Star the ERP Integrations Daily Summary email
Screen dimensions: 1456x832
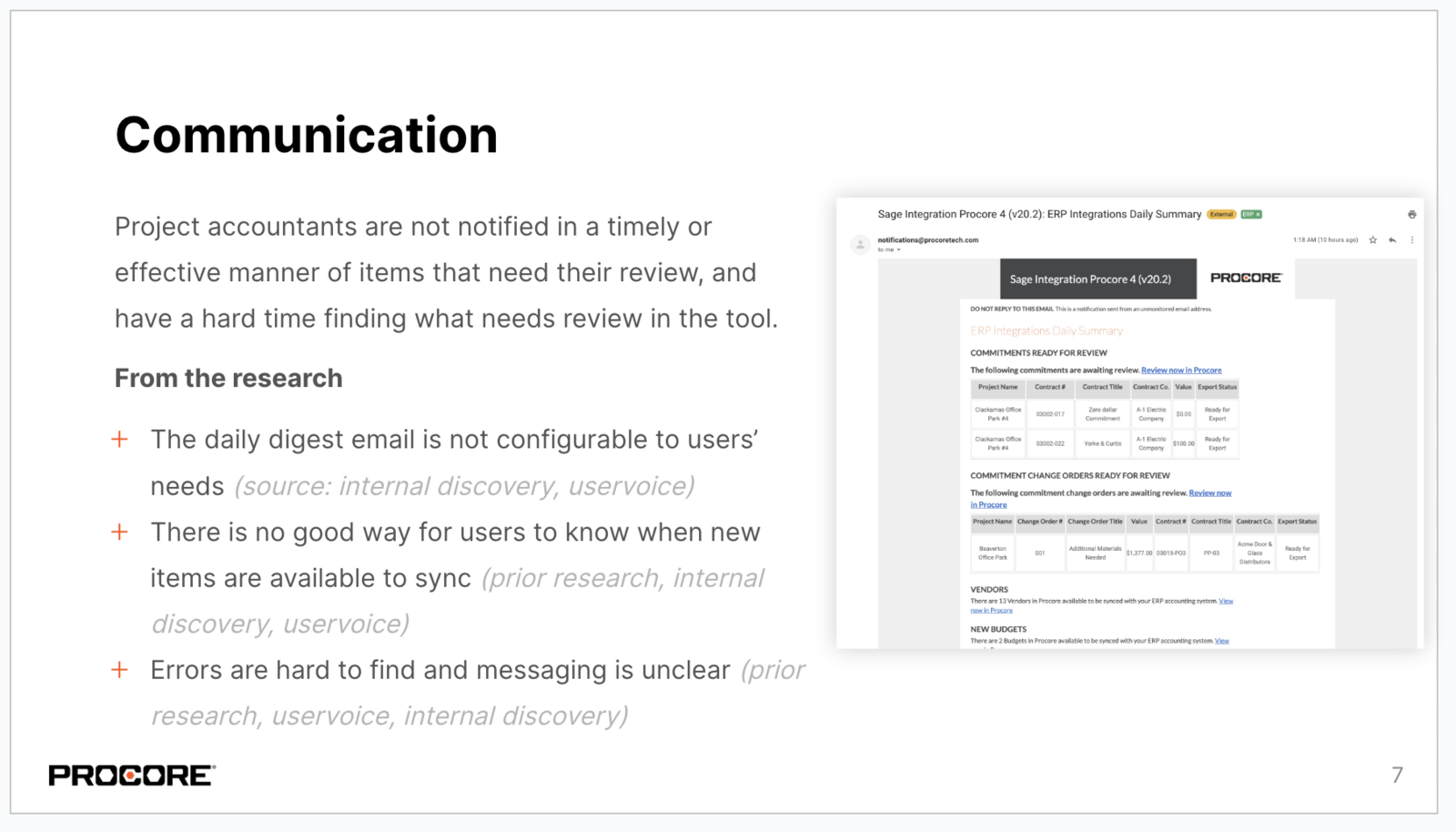[x=1373, y=240]
